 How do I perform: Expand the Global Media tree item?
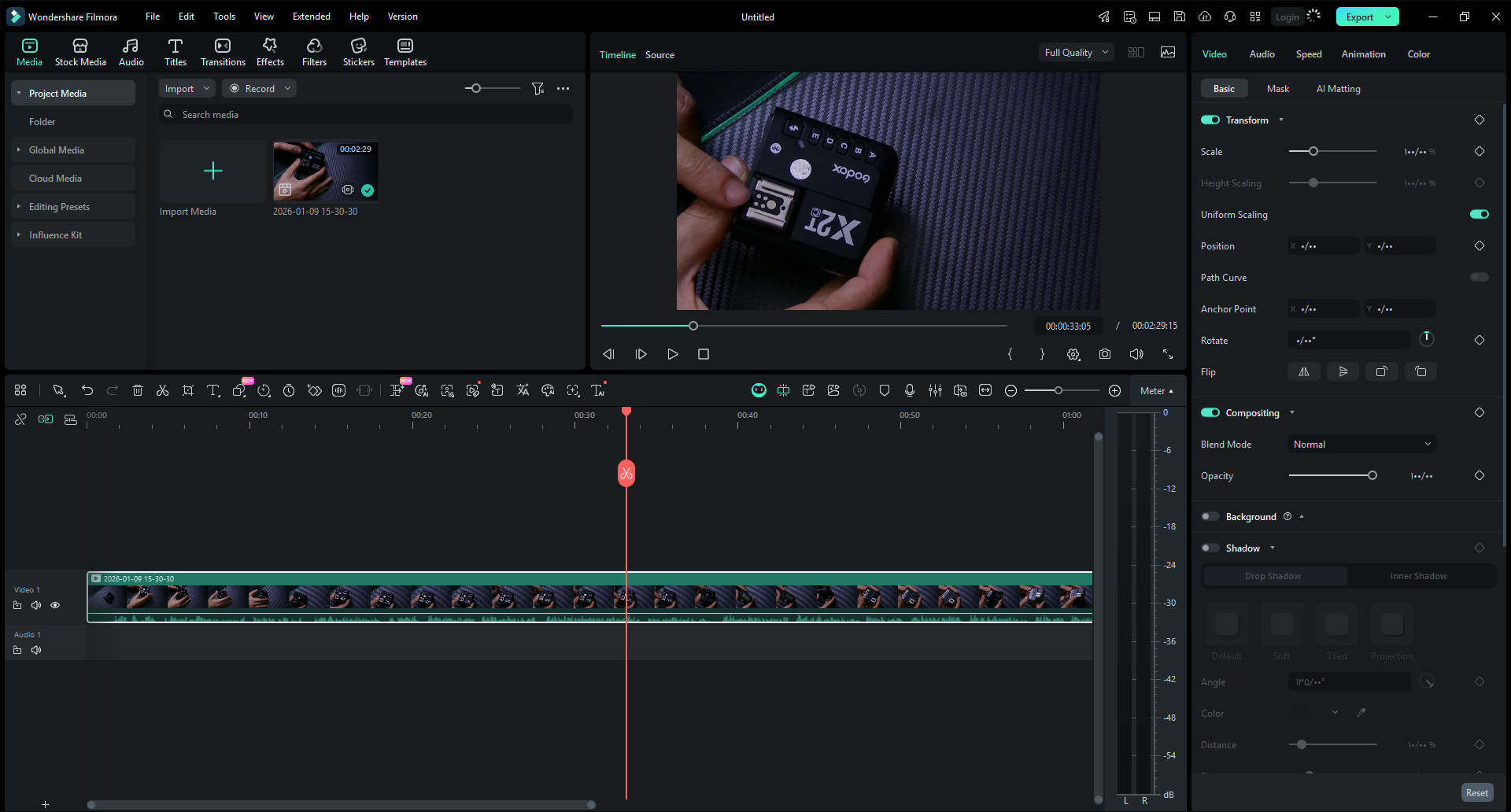click(x=19, y=150)
